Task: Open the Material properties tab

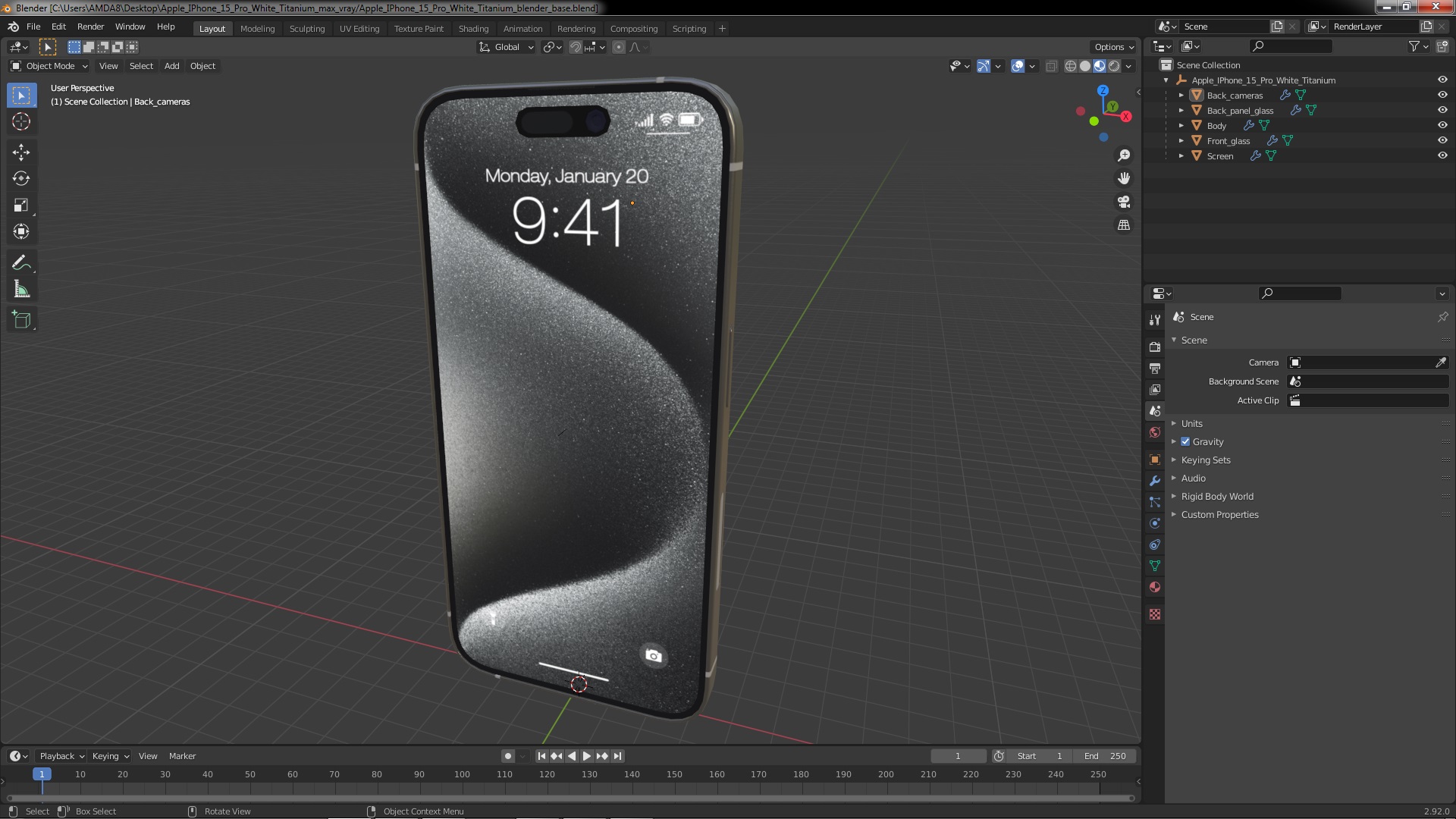Action: click(1154, 587)
